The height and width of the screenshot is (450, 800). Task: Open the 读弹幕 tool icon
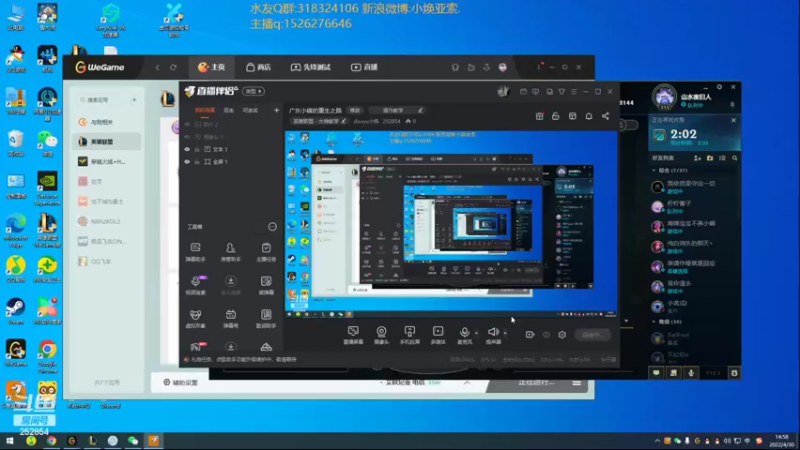pos(266,285)
